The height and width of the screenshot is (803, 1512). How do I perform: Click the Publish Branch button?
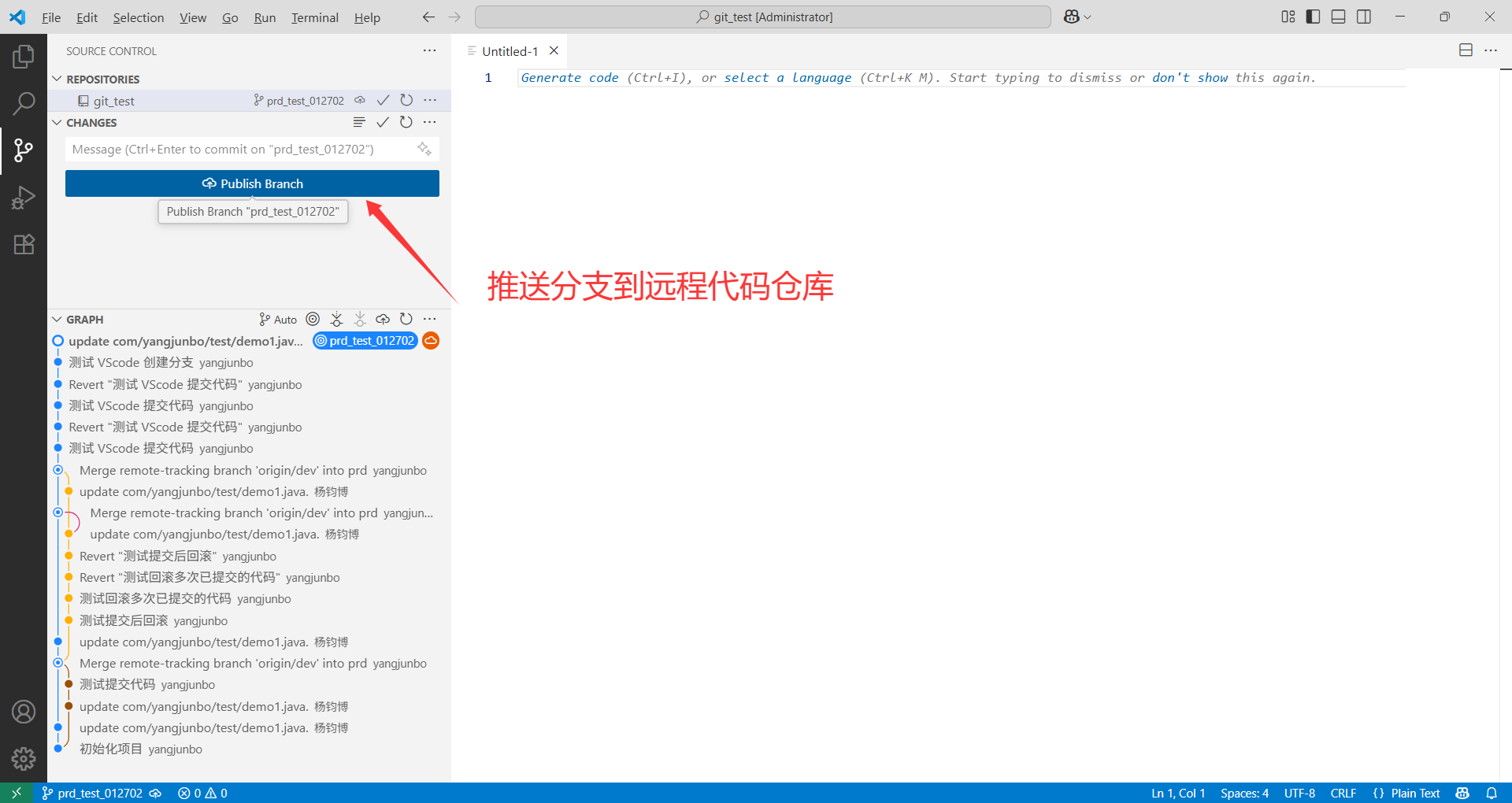[x=252, y=183]
